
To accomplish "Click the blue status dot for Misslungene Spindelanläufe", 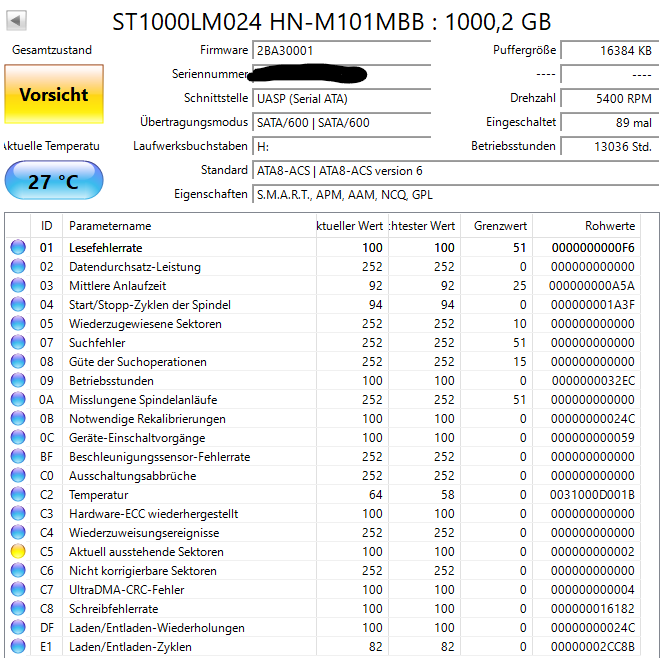I will [18, 399].
